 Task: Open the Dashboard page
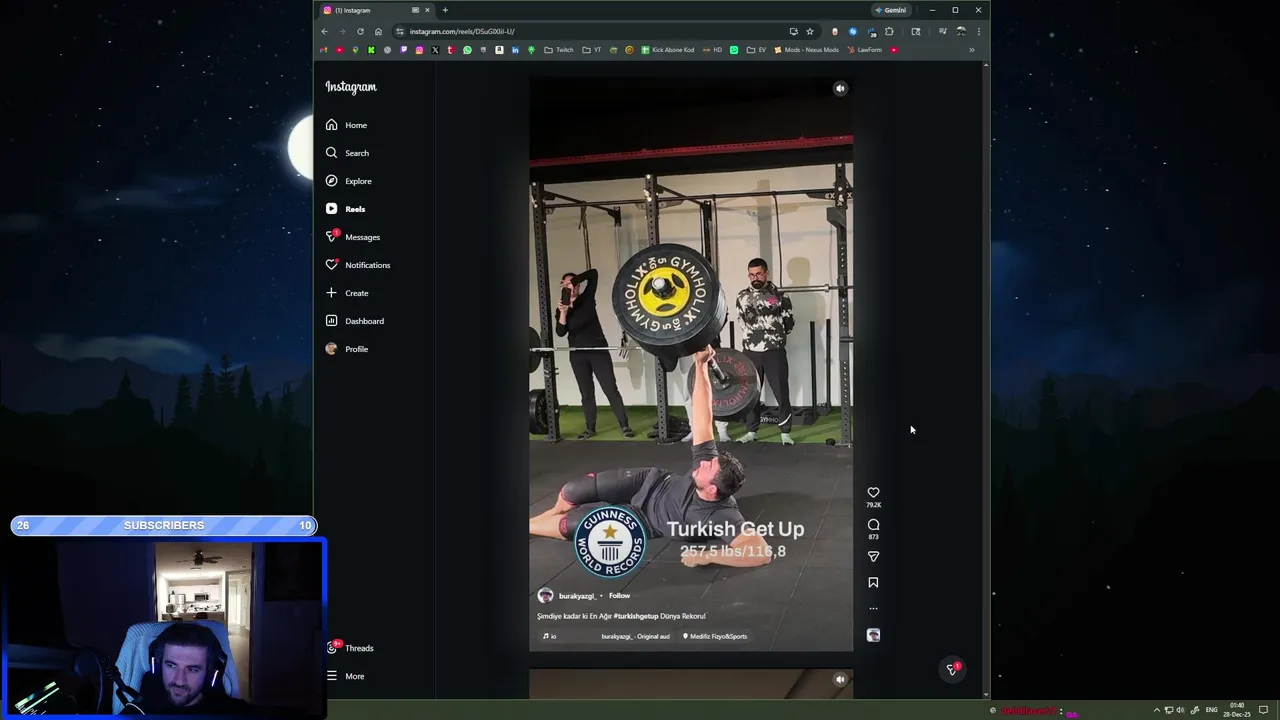tap(354, 321)
